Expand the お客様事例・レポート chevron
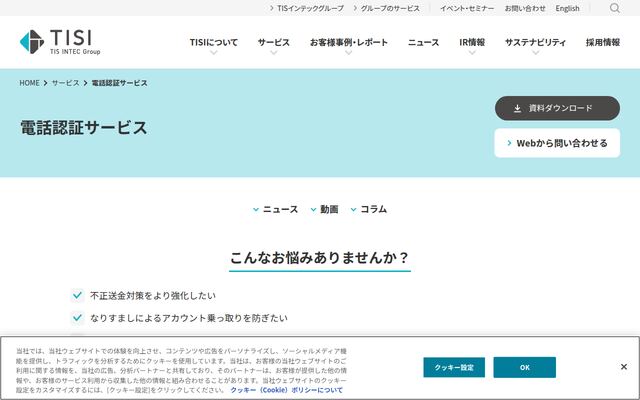640x400 pixels. (348, 53)
